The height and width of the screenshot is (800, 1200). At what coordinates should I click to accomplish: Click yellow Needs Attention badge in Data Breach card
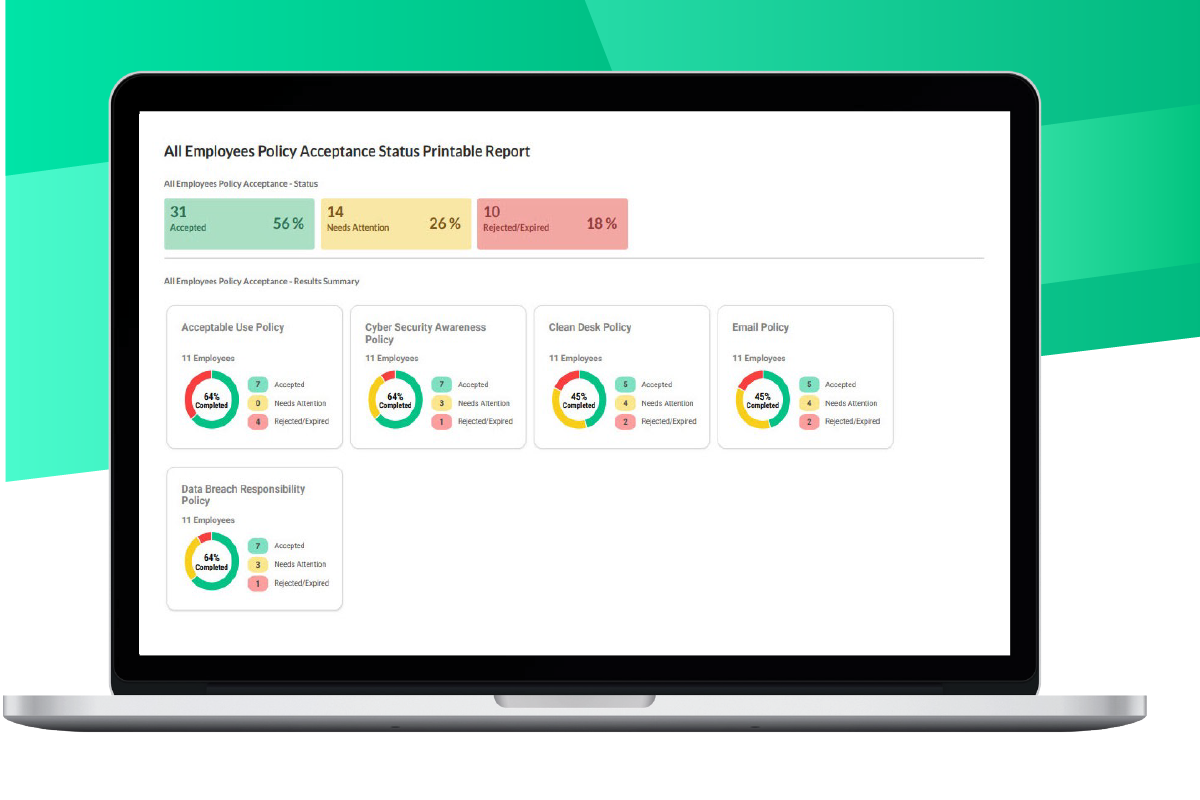pos(258,564)
